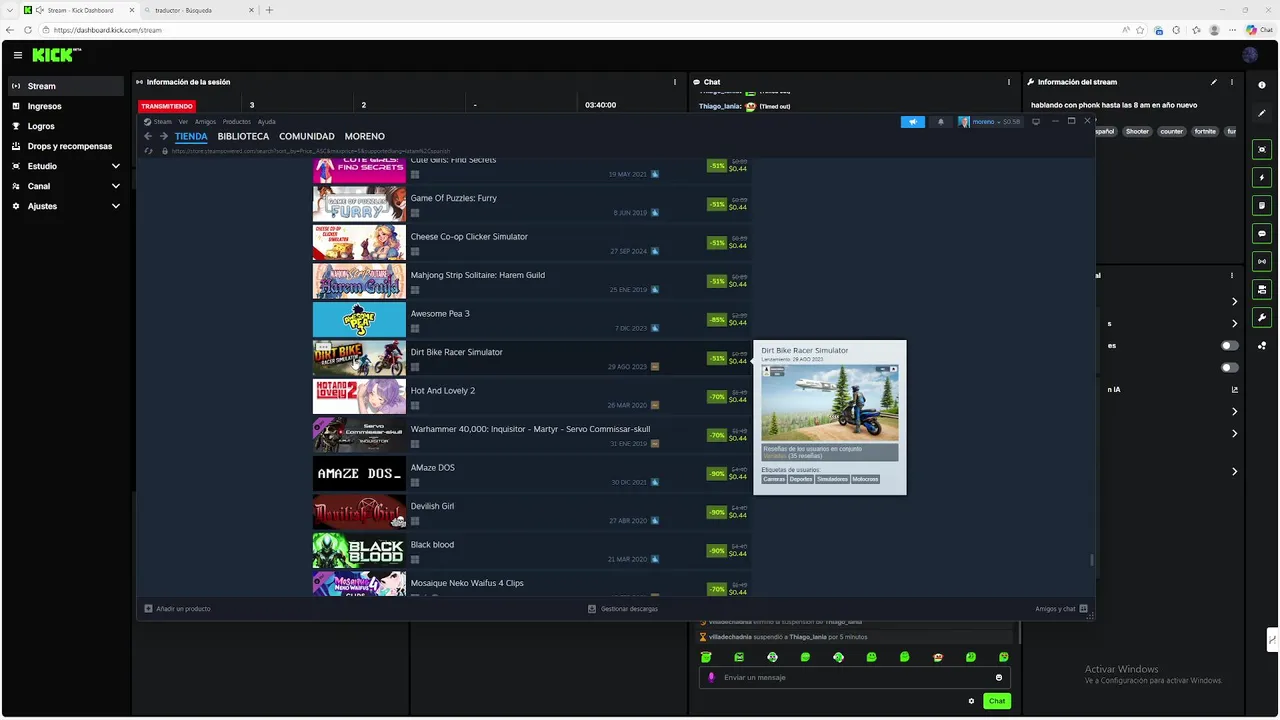Toggle the upper switch in the right panel

[x=1229, y=345]
